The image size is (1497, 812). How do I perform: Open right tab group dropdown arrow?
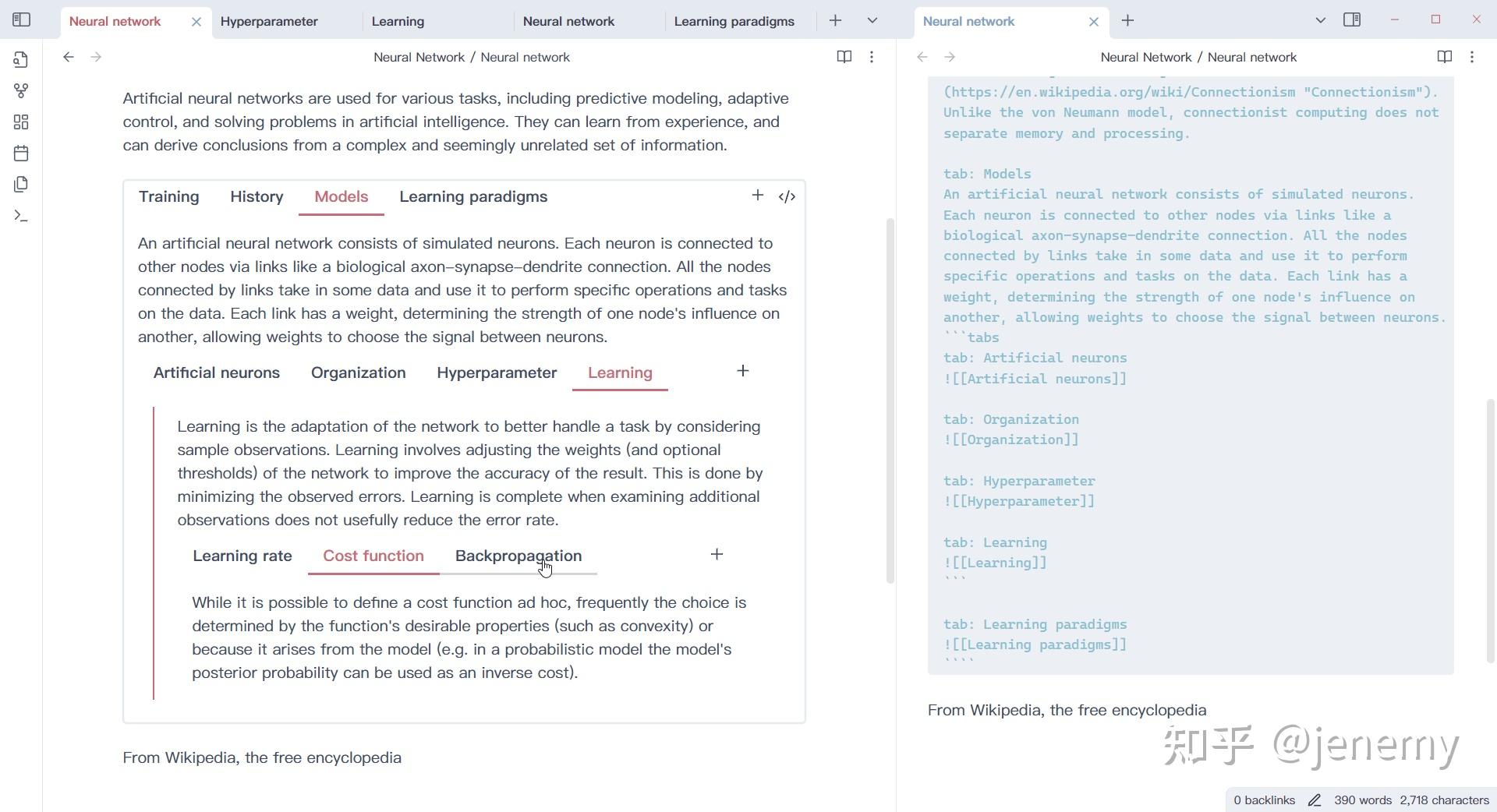point(1320,21)
